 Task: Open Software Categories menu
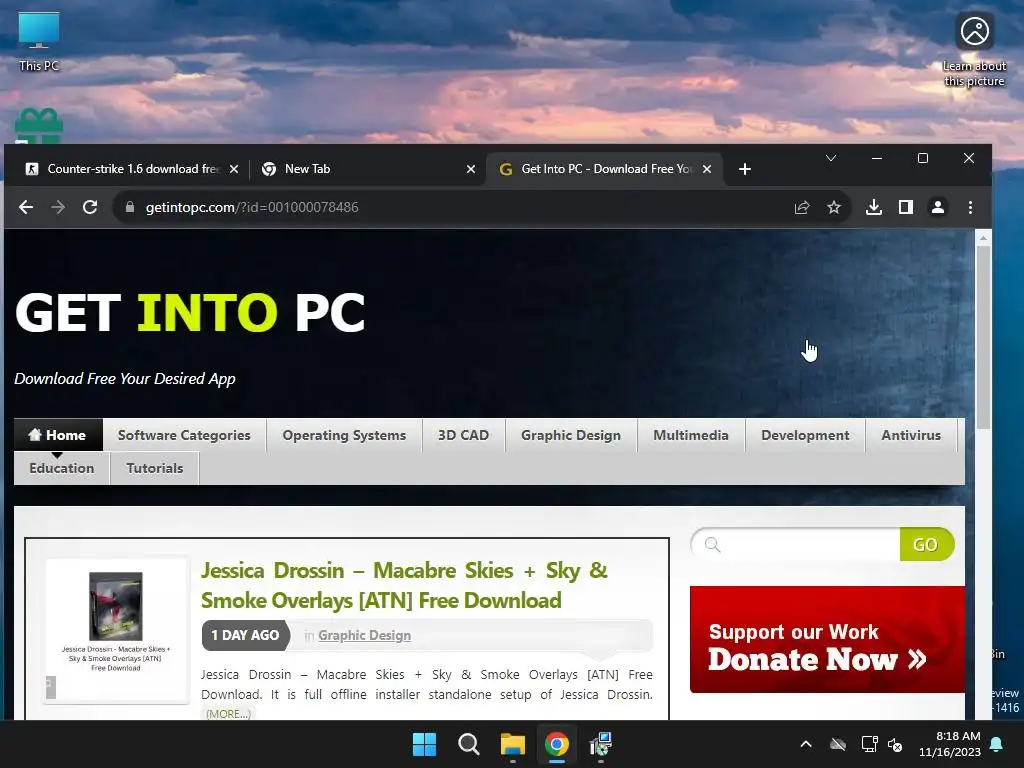(184, 435)
